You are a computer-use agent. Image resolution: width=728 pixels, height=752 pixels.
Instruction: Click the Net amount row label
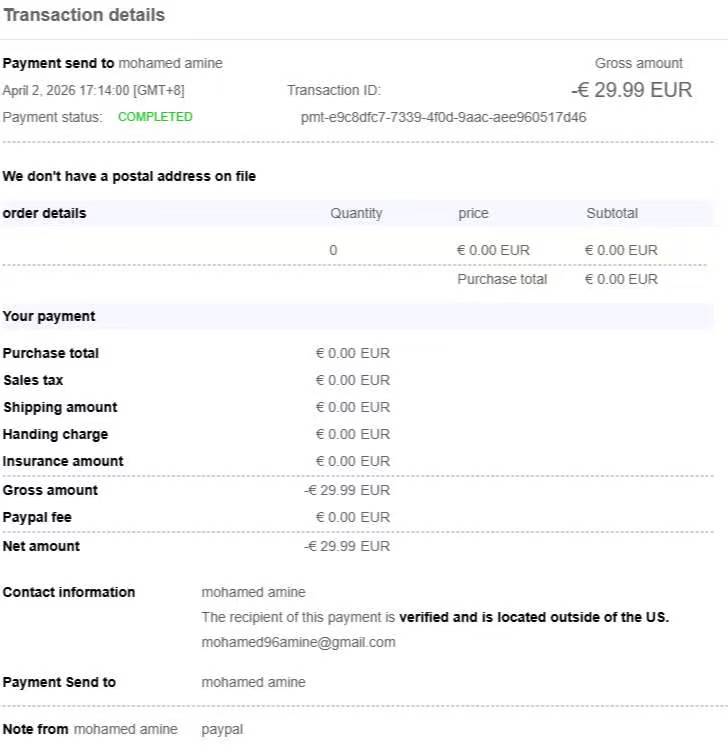tap(41, 546)
